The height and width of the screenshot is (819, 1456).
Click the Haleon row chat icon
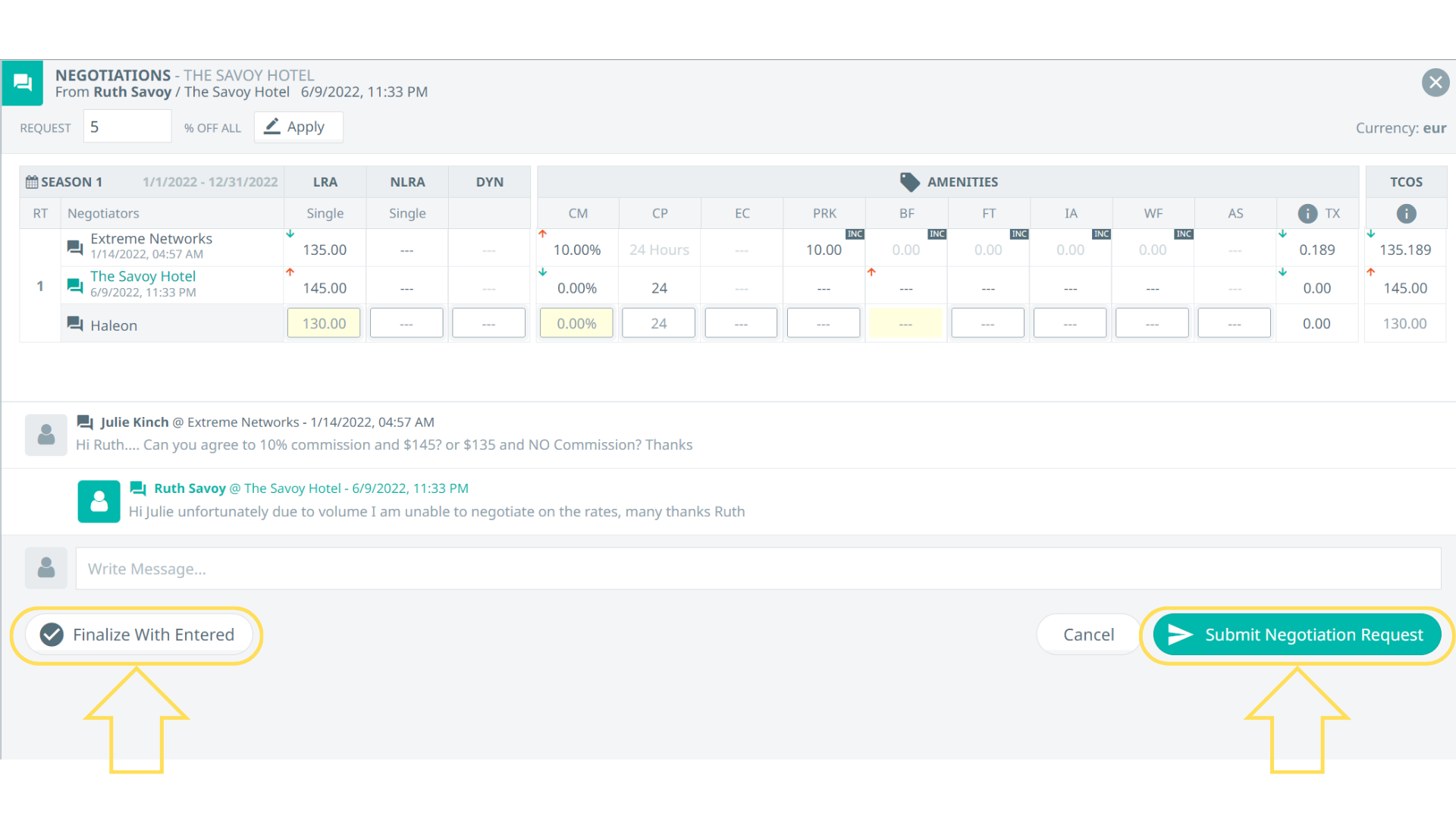(75, 324)
